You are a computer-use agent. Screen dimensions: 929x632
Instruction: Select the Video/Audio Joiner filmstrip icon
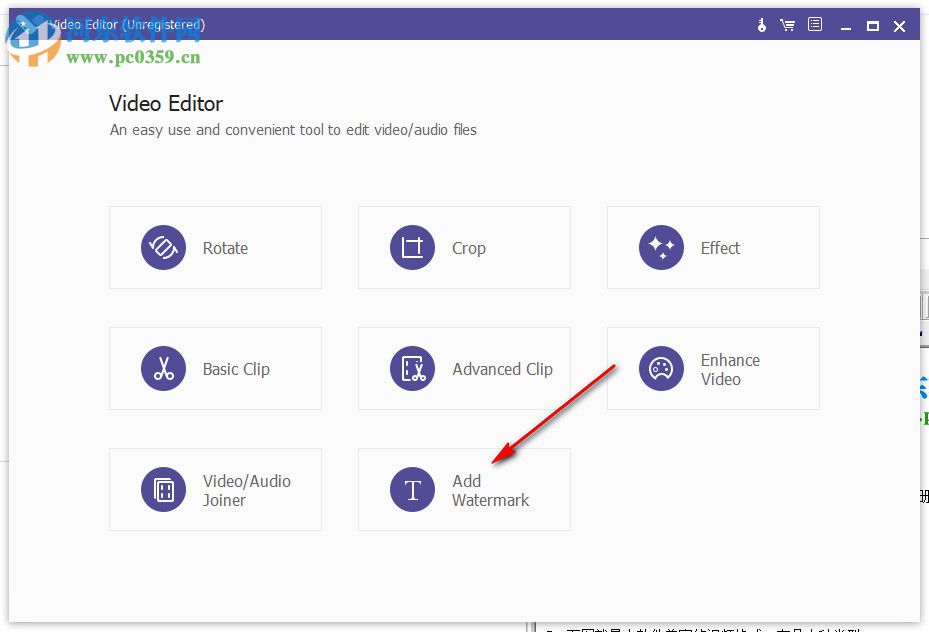click(163, 489)
